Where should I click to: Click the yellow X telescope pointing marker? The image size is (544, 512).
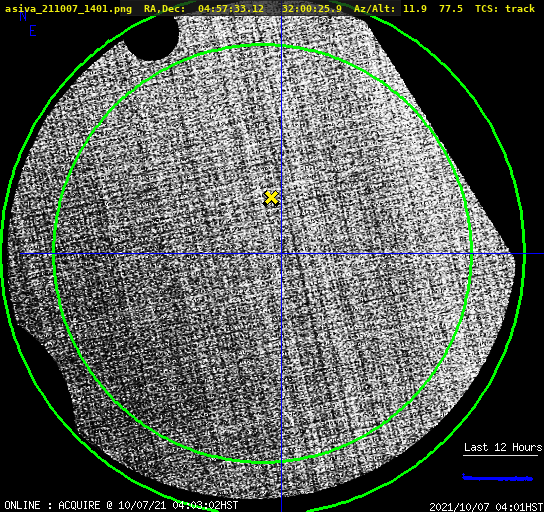pos(271,198)
